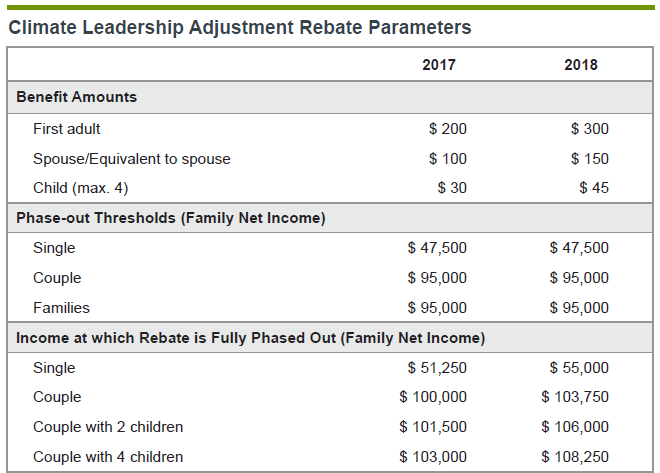This screenshot has width=660, height=473.
Task: Click the $ 200 first adult value
Action: 448,128
